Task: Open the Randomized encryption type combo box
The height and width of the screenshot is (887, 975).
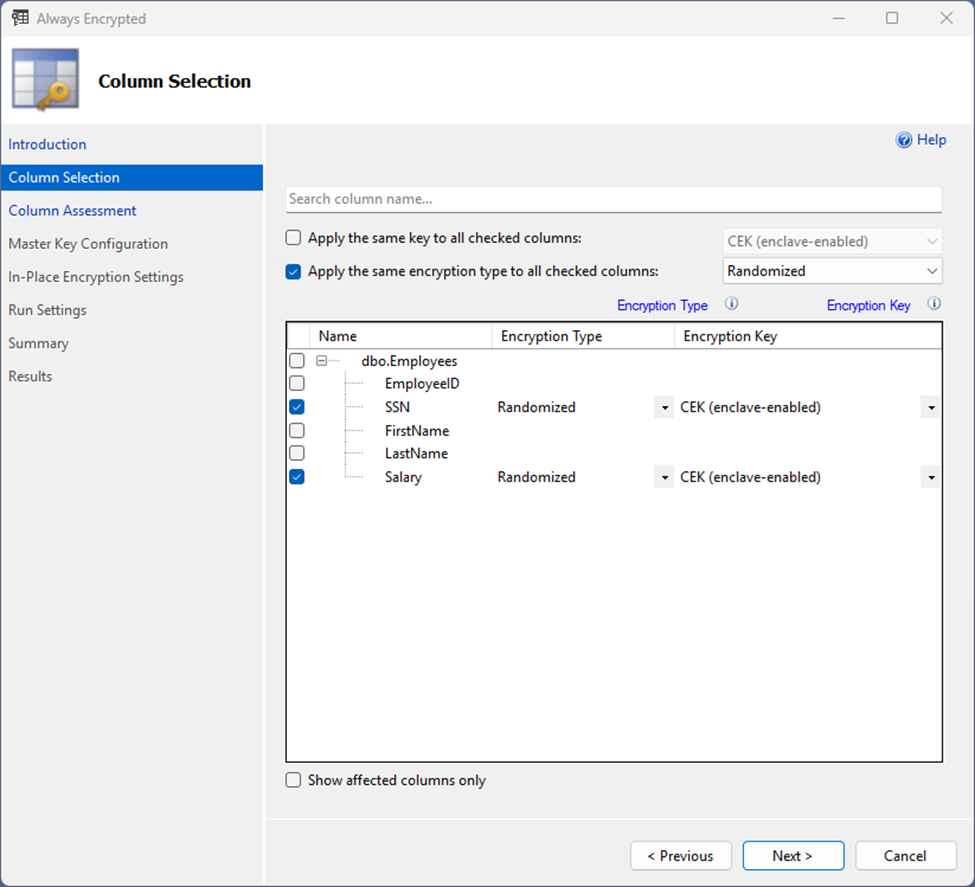Action: pyautogui.click(x=832, y=271)
